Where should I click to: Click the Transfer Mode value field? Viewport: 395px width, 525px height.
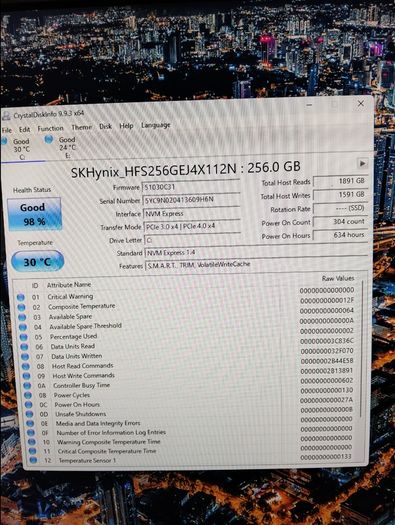(x=192, y=226)
